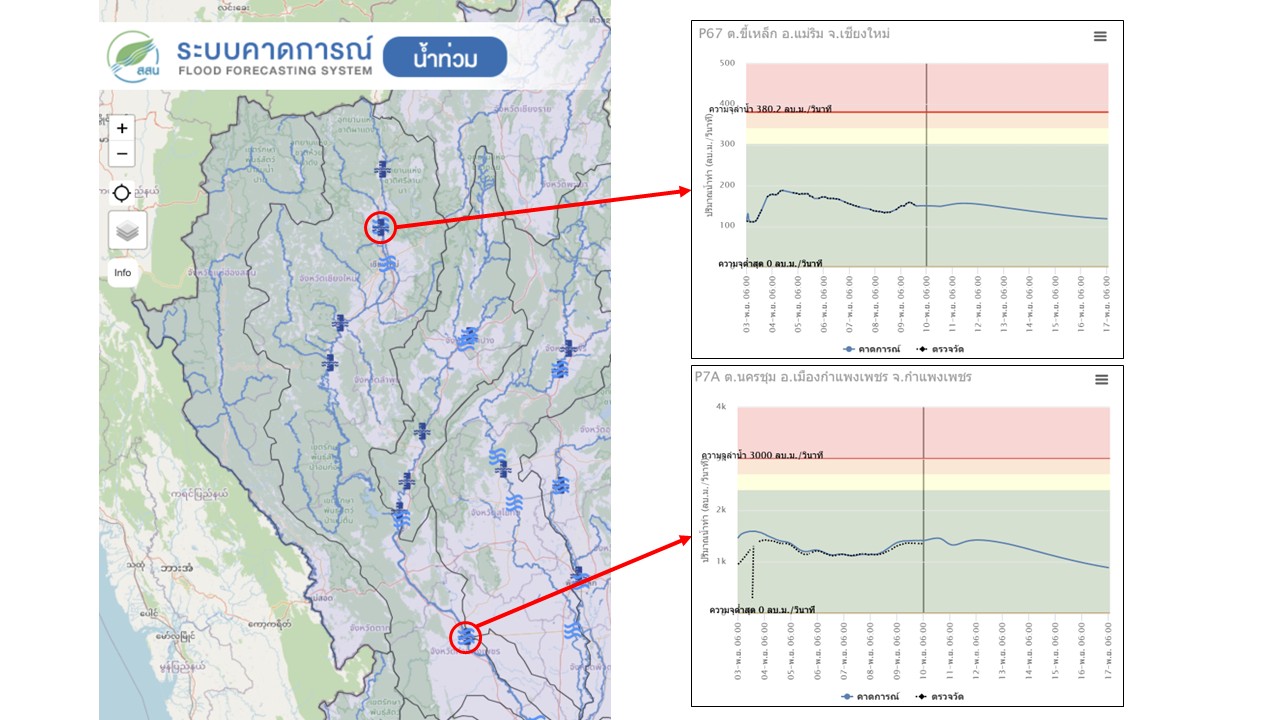Open the P7A chart hamburger menu
Screen dimensions: 1280x720
tap(1101, 380)
